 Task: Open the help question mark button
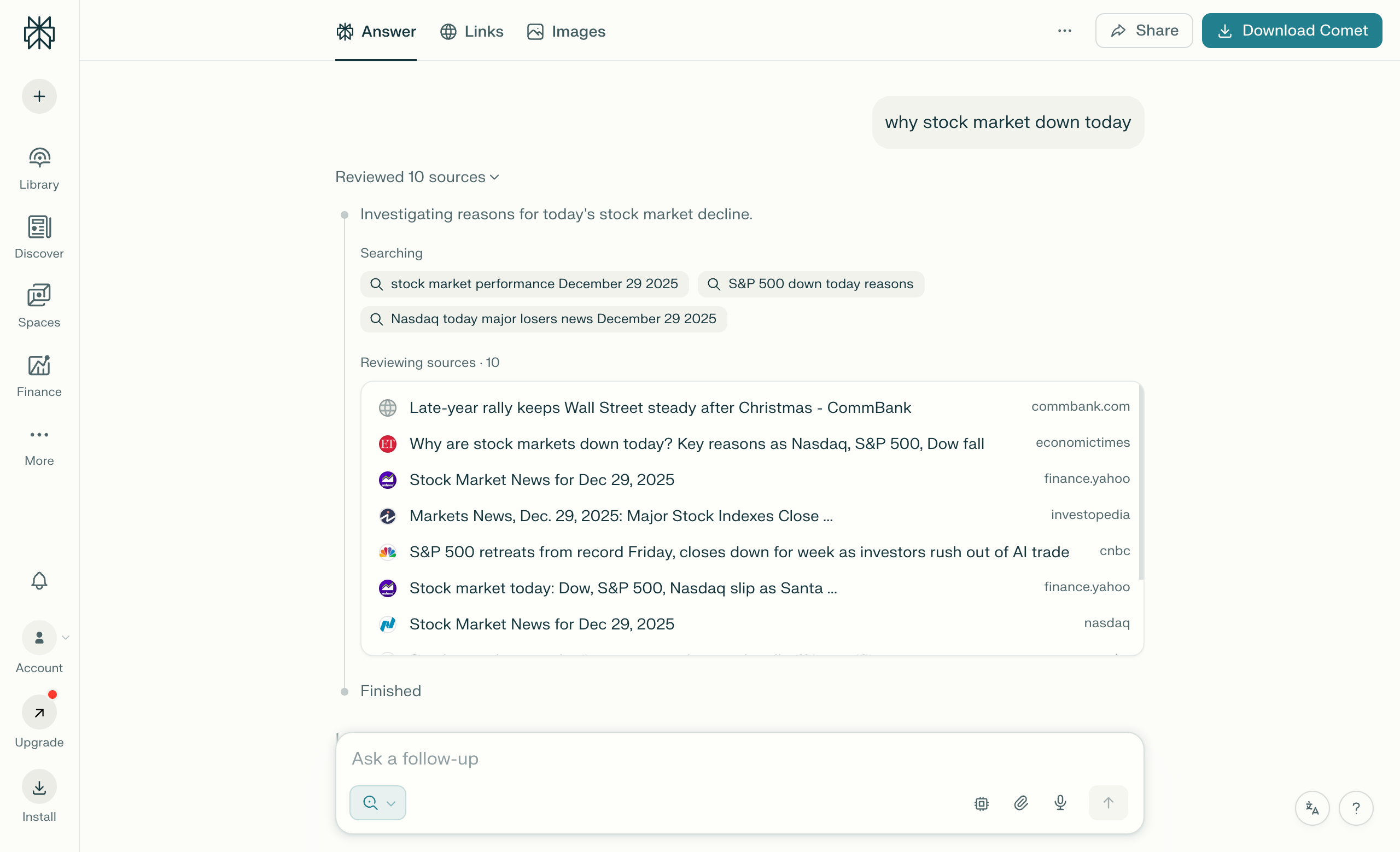click(1356, 808)
